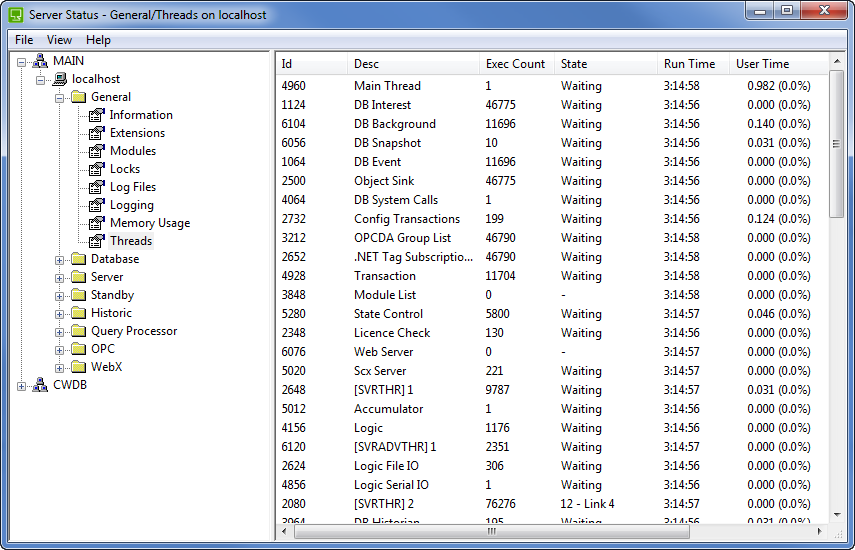Select the Modules tree item
Image resolution: width=855 pixels, height=550 pixels.
[x=132, y=151]
